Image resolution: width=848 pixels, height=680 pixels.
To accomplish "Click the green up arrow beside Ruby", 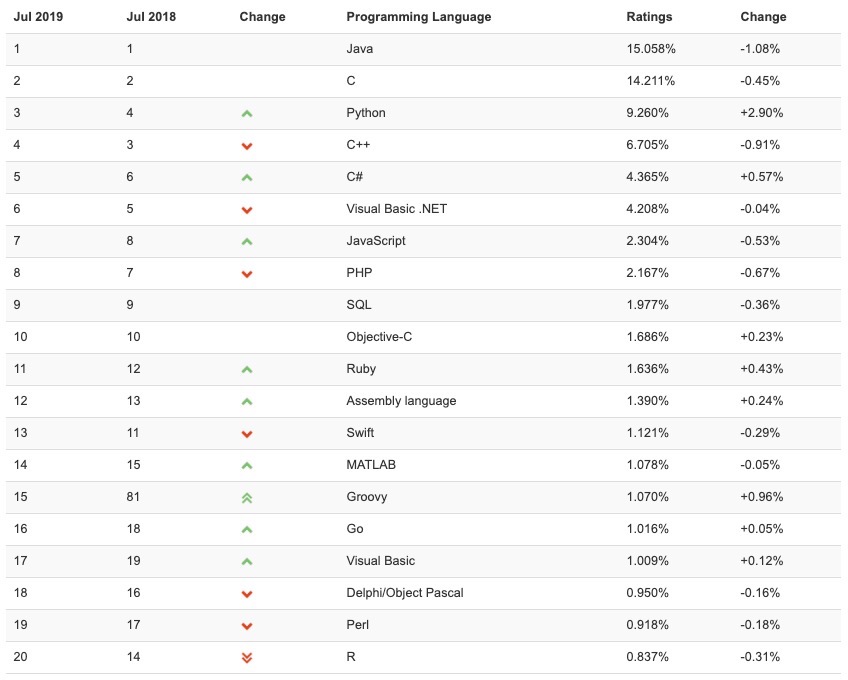I will pos(247,369).
